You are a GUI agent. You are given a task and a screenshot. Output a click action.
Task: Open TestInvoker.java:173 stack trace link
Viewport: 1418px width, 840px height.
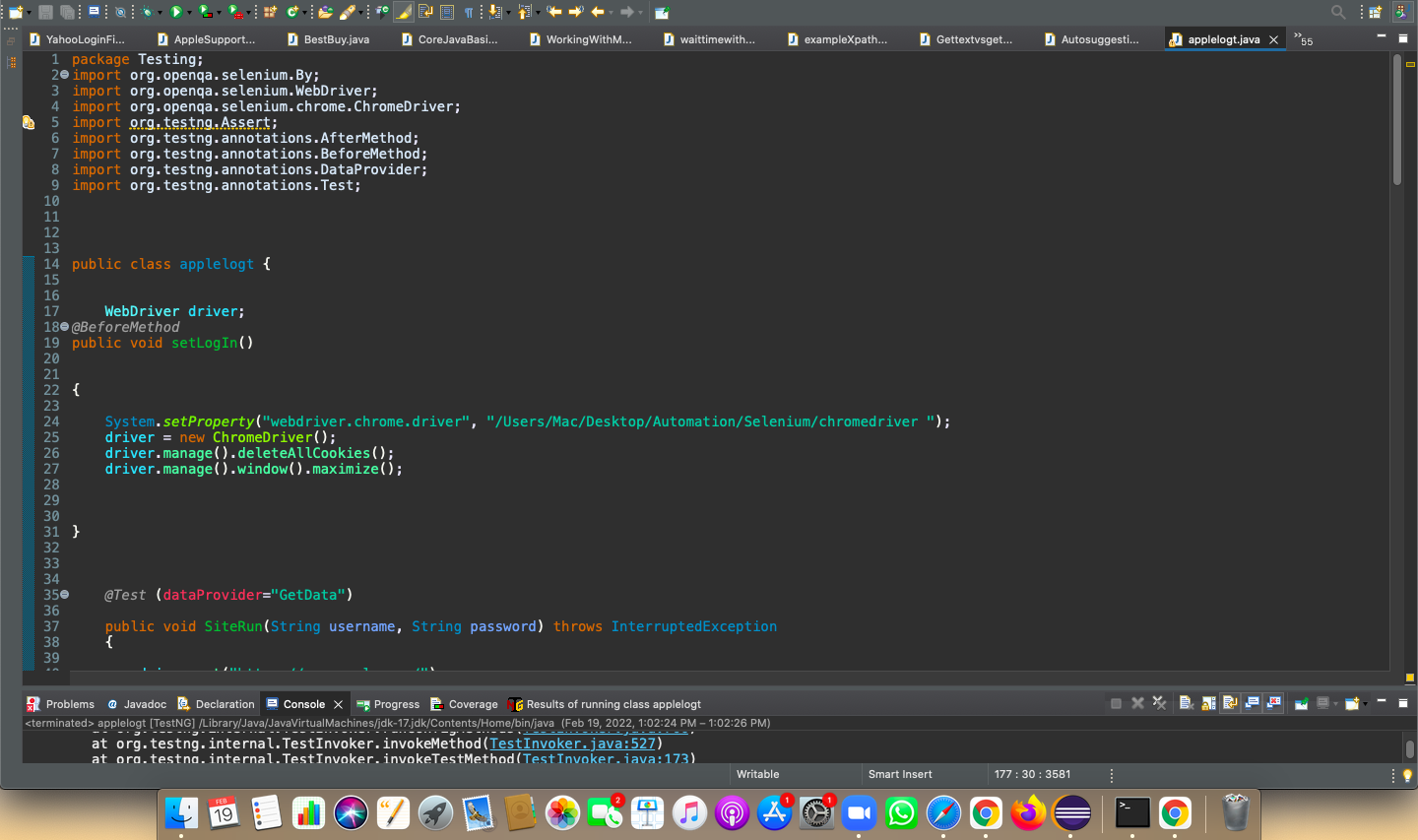(606, 759)
